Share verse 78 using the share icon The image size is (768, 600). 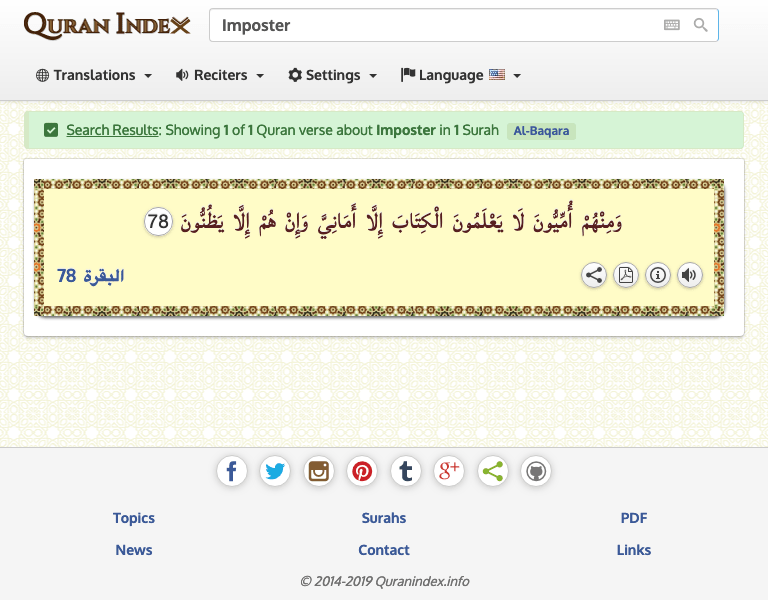coord(594,275)
